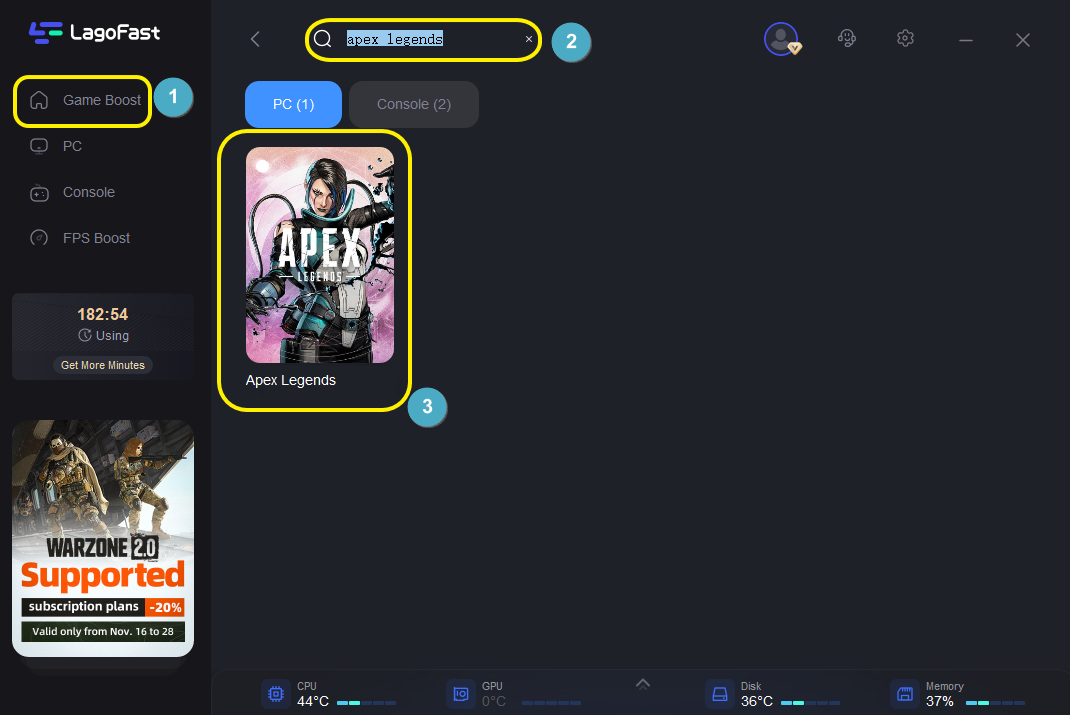The image size is (1070, 715).
Task: Open the Game Boost section
Action: coord(83,101)
